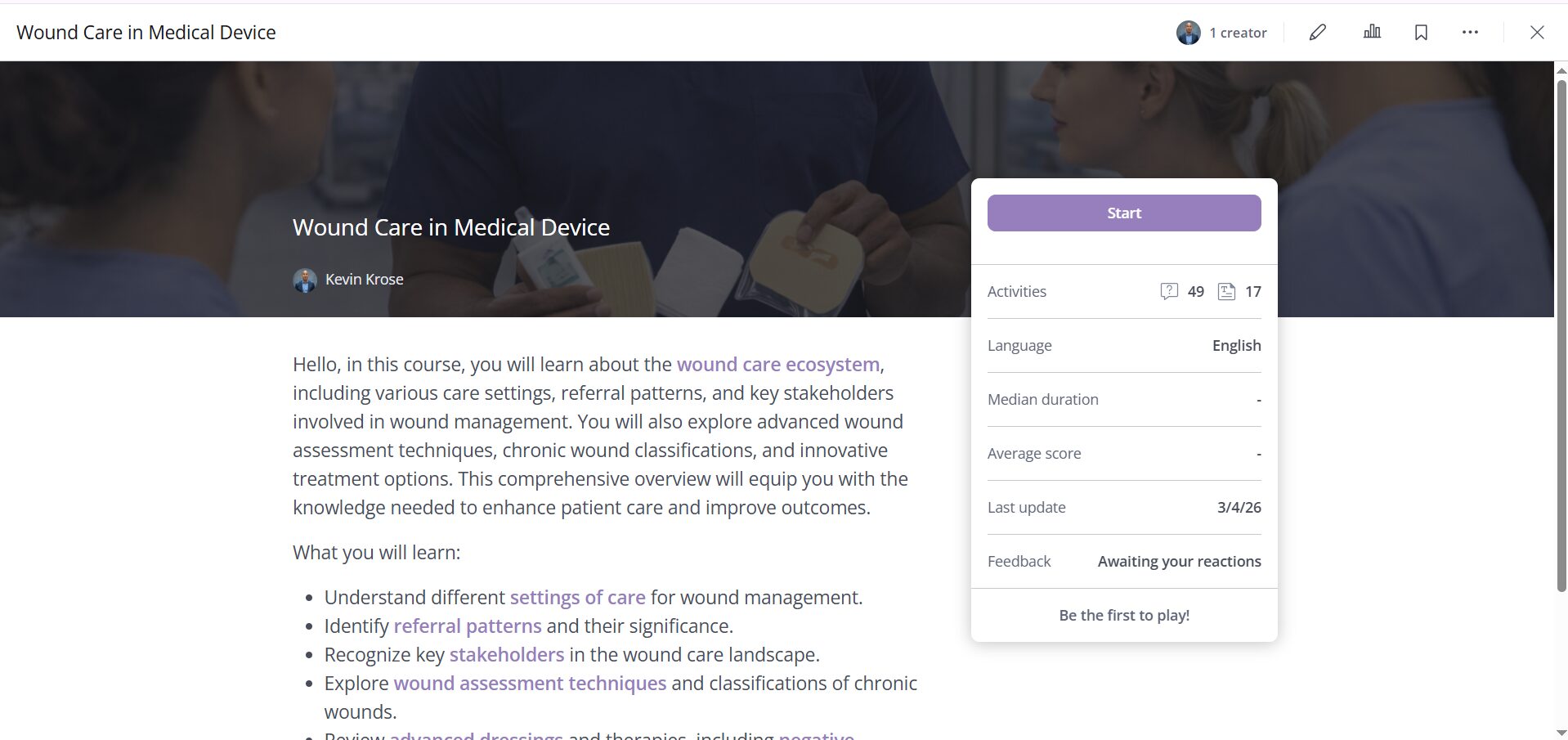The image size is (1568, 740).
Task: Click the questions count icon
Action: click(1169, 292)
